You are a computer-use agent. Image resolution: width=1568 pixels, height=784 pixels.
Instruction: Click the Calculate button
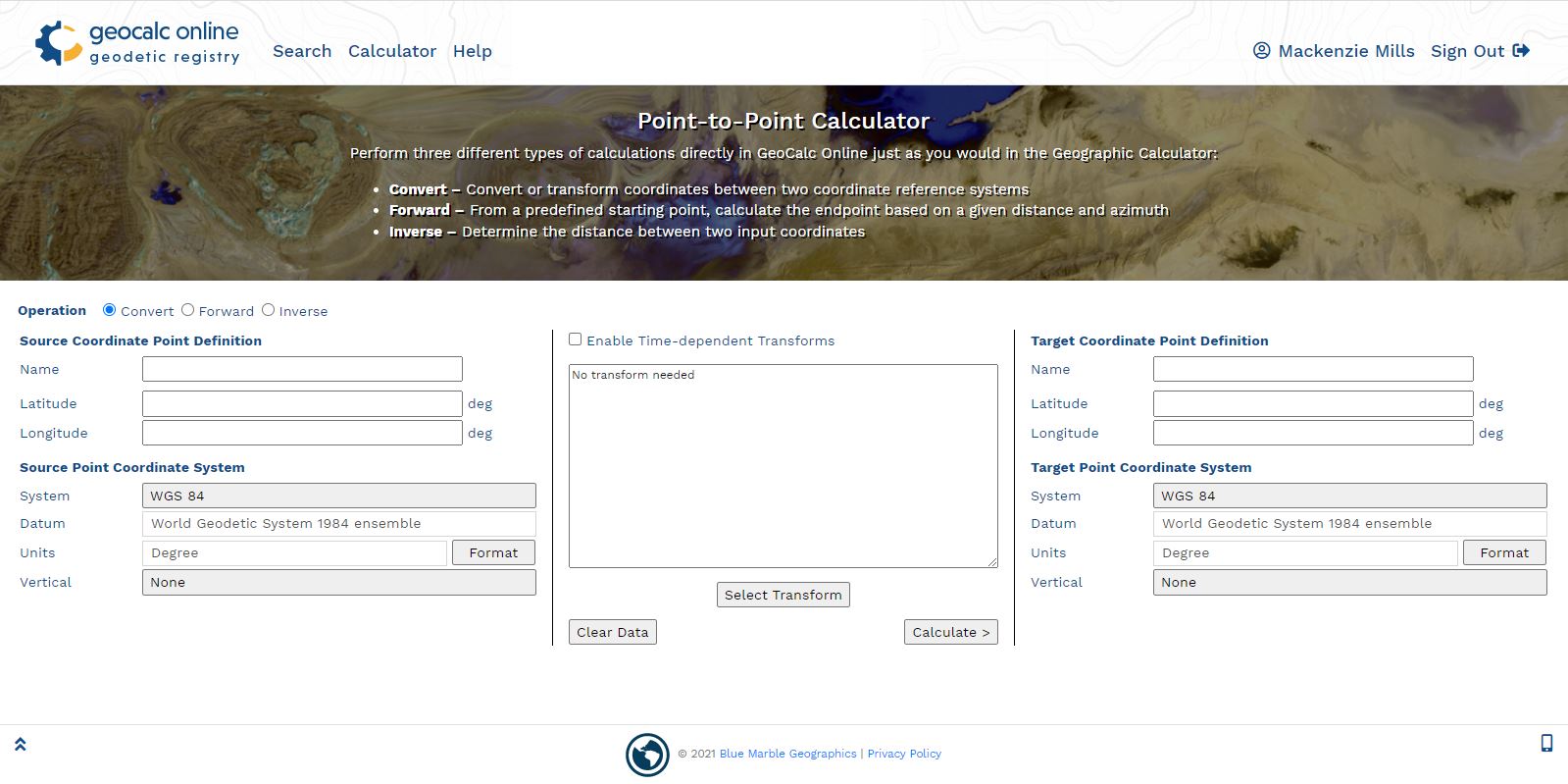[951, 632]
